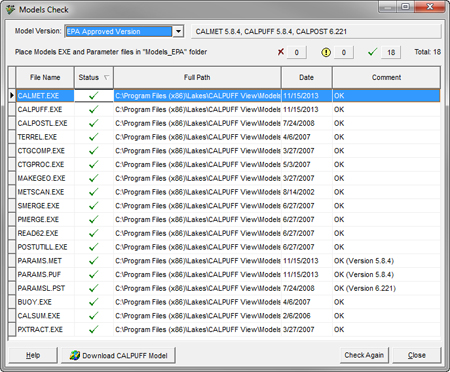Click the OK count field showing 18
The width and height of the screenshot is (450, 372).
tap(391, 52)
